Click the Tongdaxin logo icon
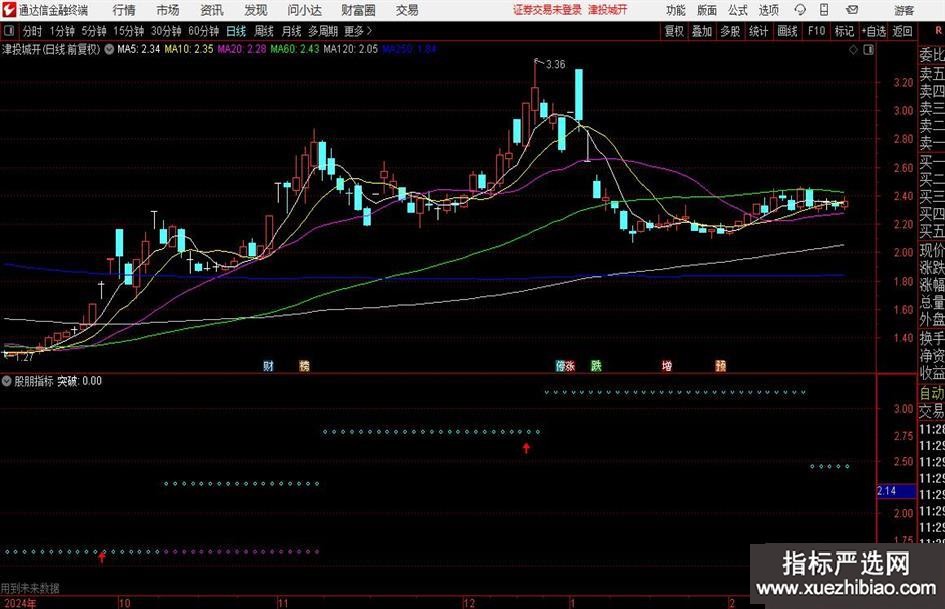 click(9, 10)
